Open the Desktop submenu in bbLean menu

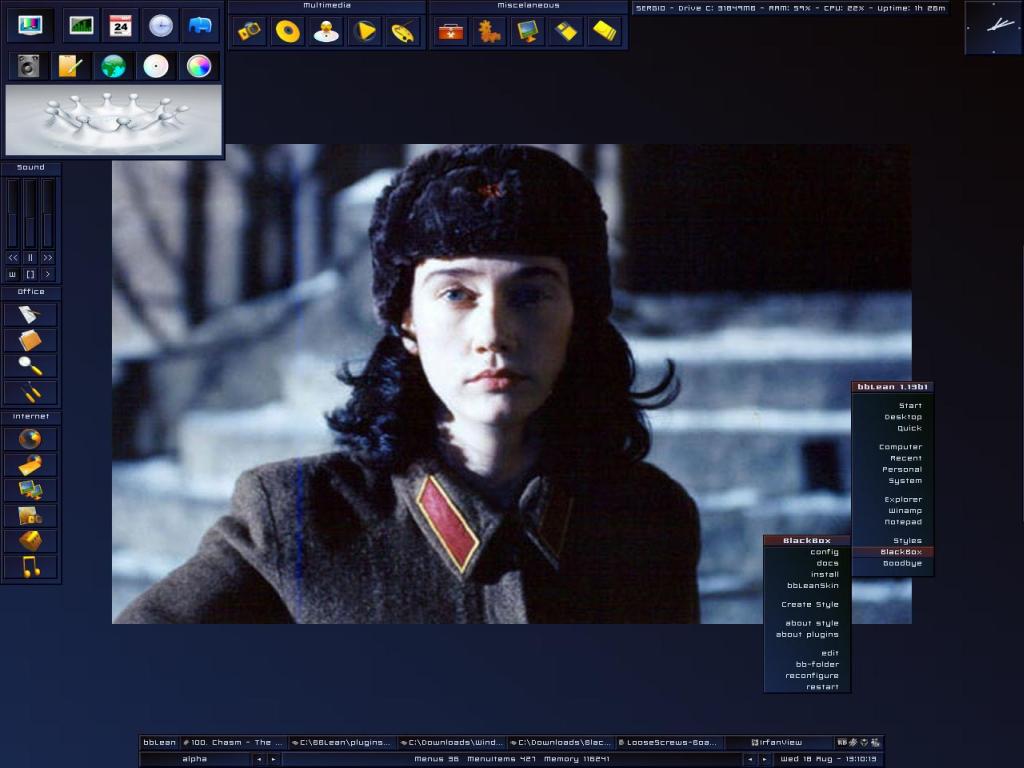pos(893,417)
